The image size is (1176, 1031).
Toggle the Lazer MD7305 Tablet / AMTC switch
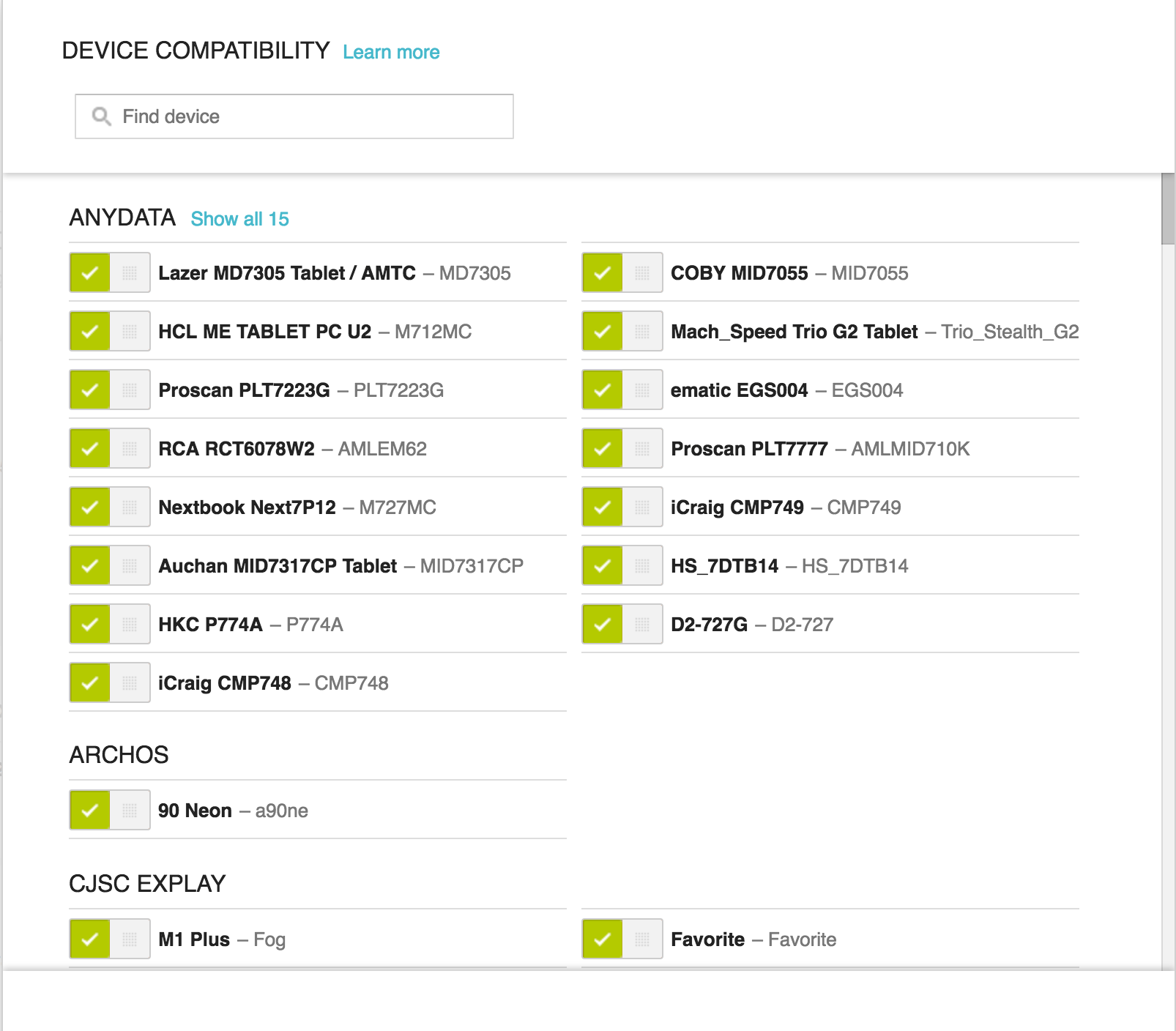tap(110, 272)
